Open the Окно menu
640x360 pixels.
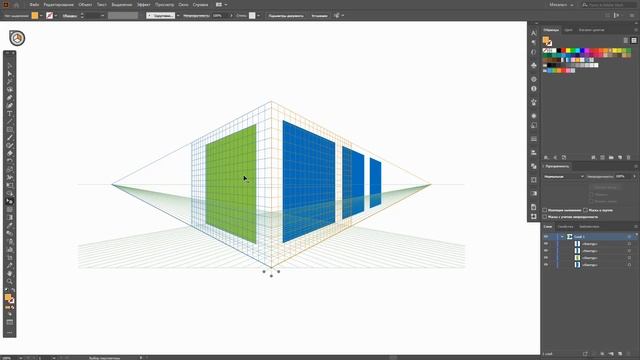(x=183, y=4)
